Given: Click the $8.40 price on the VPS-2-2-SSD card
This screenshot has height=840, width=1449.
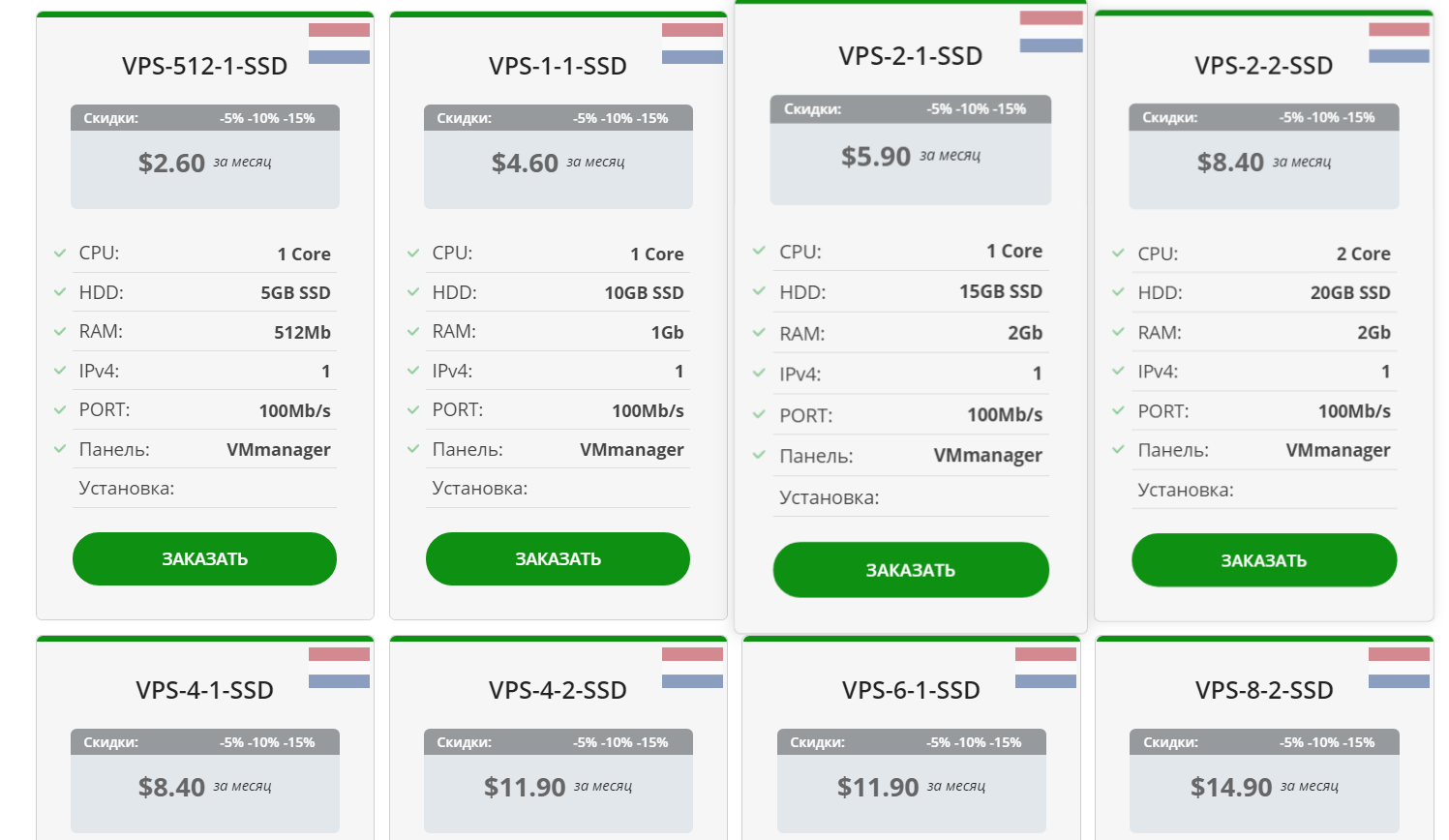Looking at the screenshot, I should coord(1230,163).
